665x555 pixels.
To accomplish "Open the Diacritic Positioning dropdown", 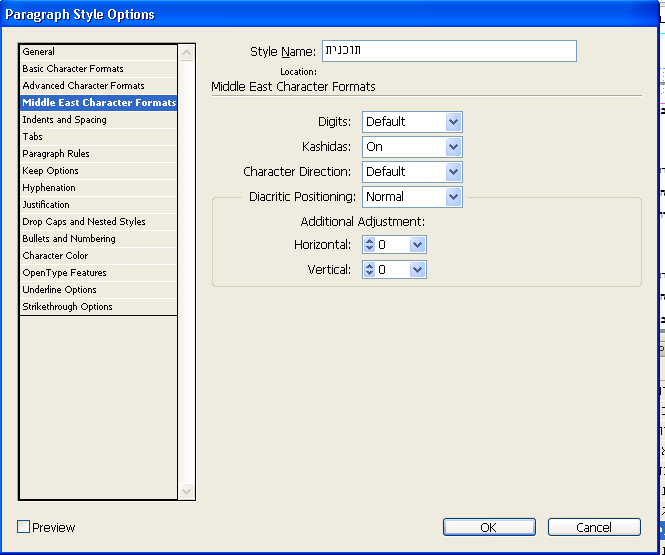I will click(453, 197).
